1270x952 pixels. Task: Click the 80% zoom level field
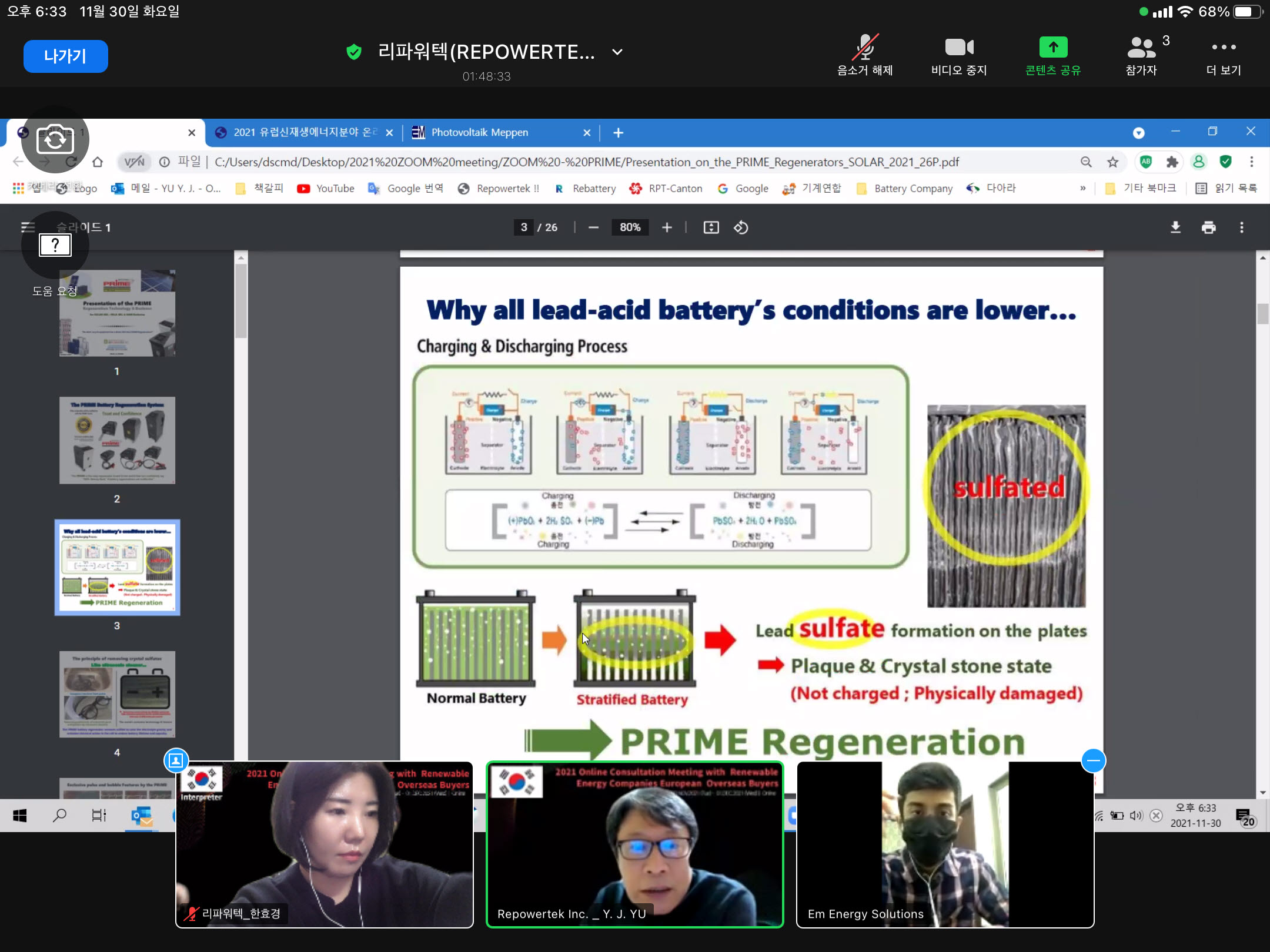[x=630, y=227]
